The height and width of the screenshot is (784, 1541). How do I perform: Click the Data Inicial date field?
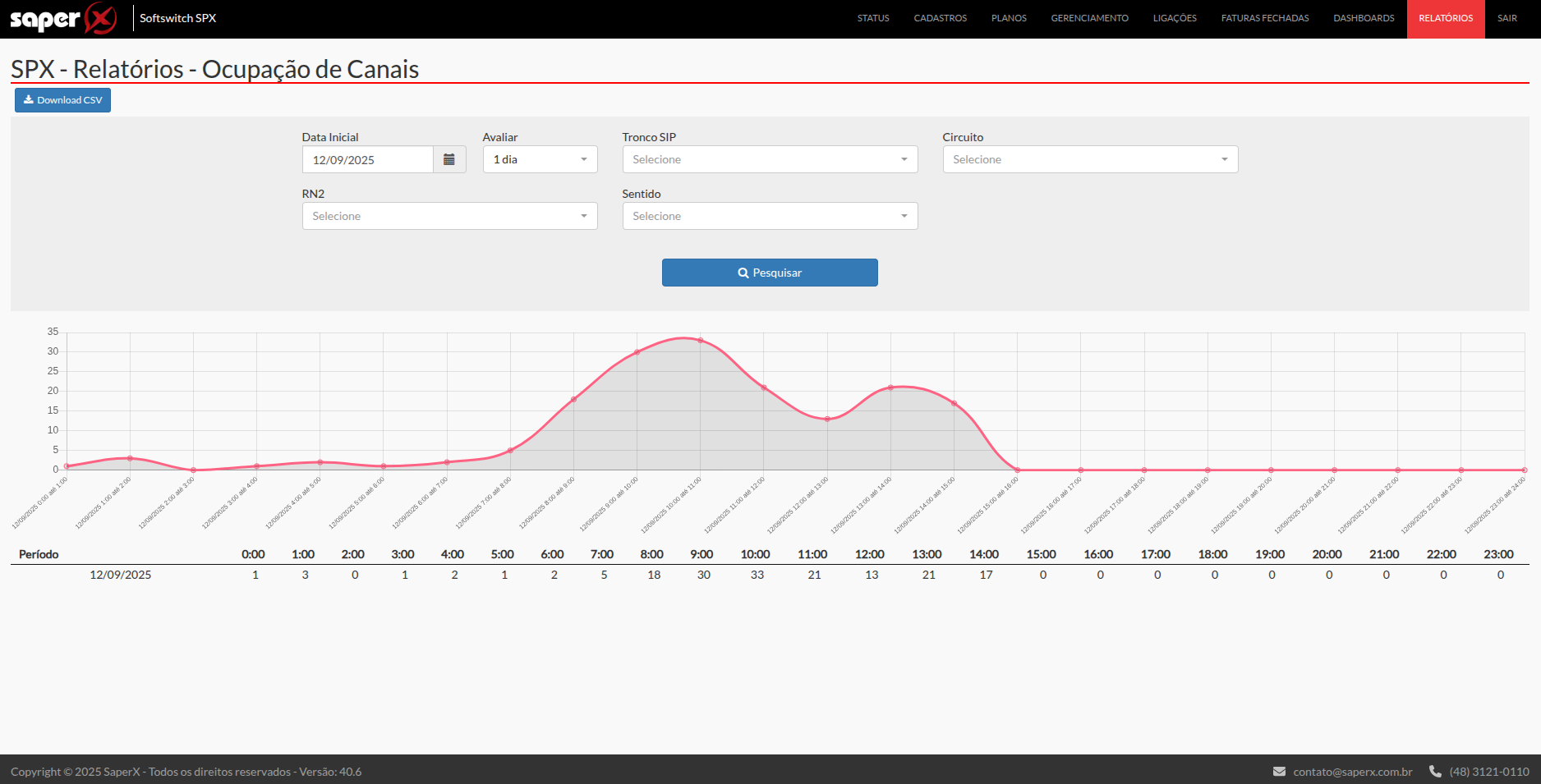click(367, 159)
